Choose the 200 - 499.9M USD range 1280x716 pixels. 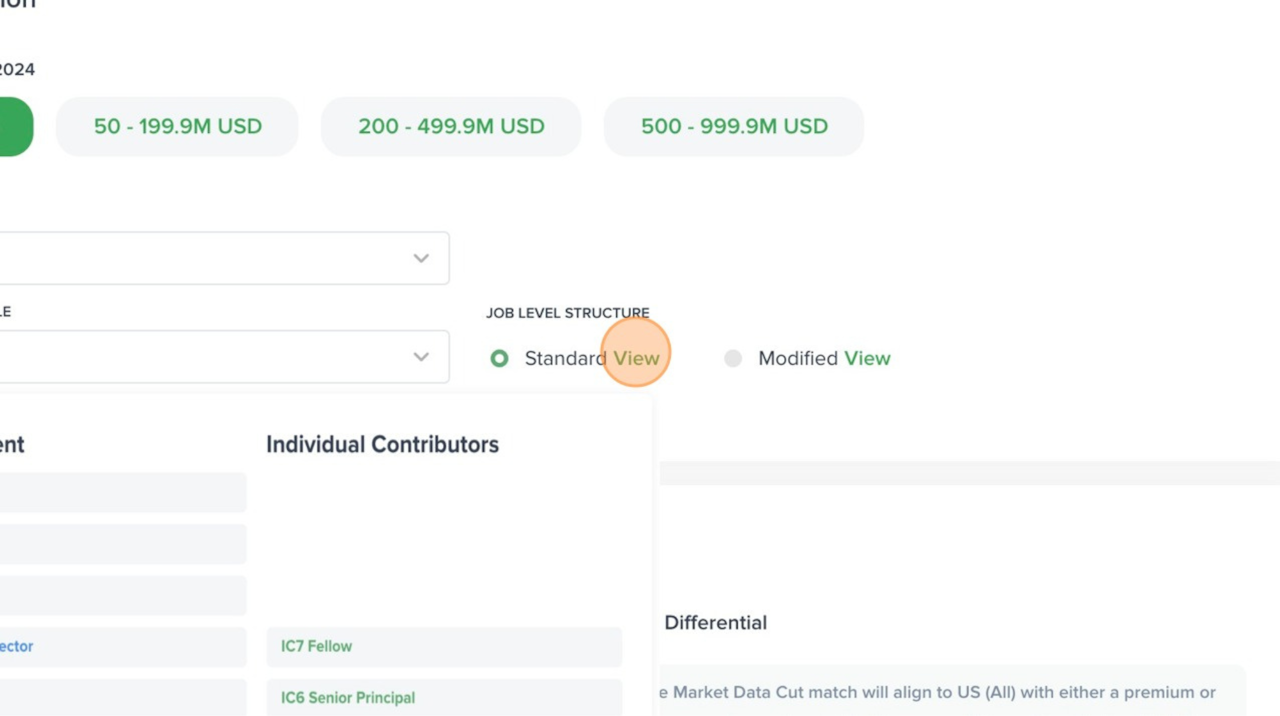tap(451, 127)
